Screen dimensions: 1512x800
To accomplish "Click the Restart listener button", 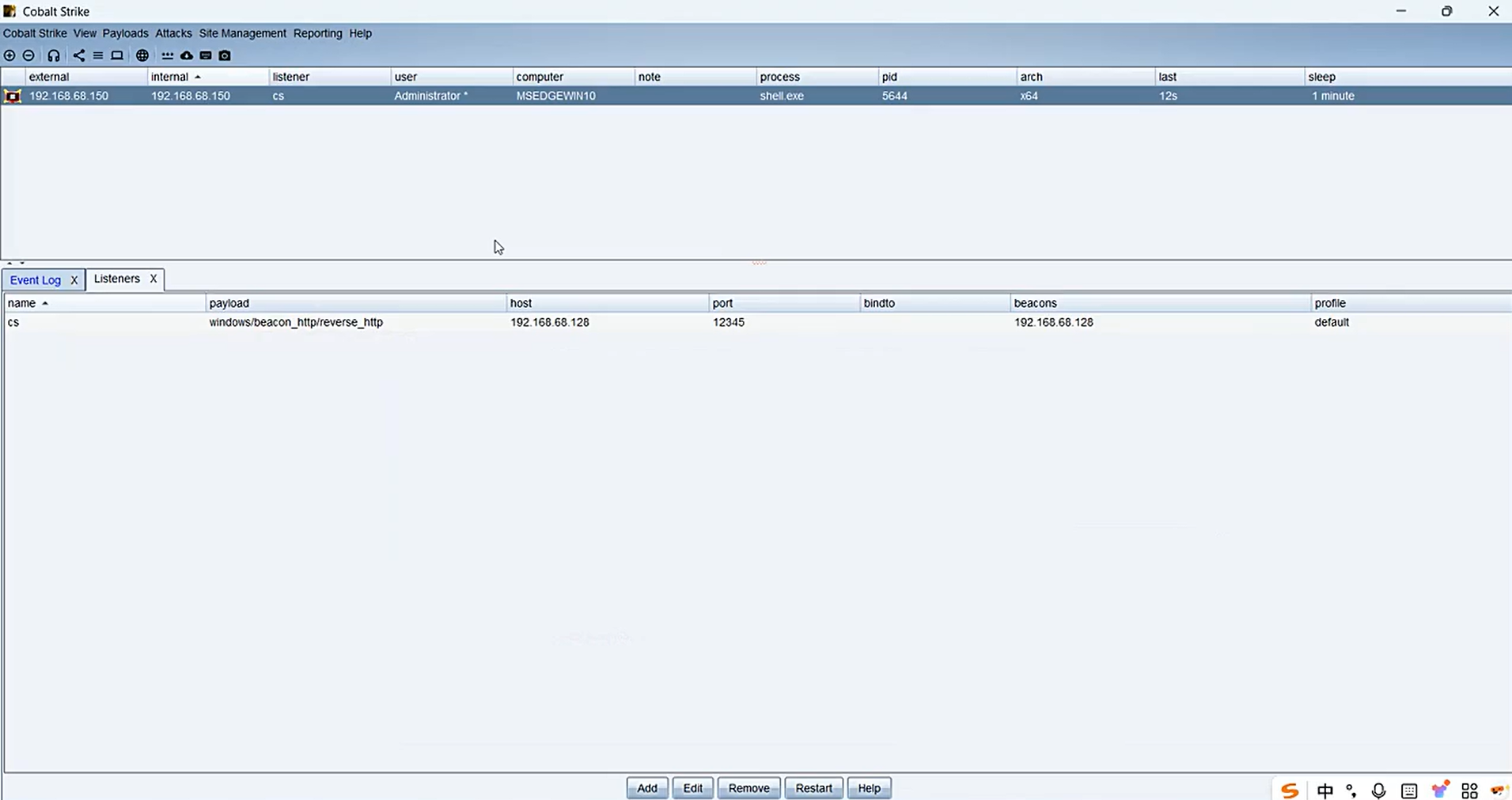I will pos(813,788).
